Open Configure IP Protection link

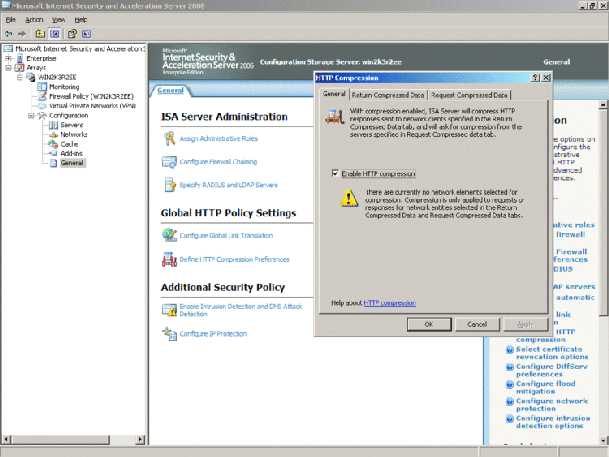click(213, 334)
